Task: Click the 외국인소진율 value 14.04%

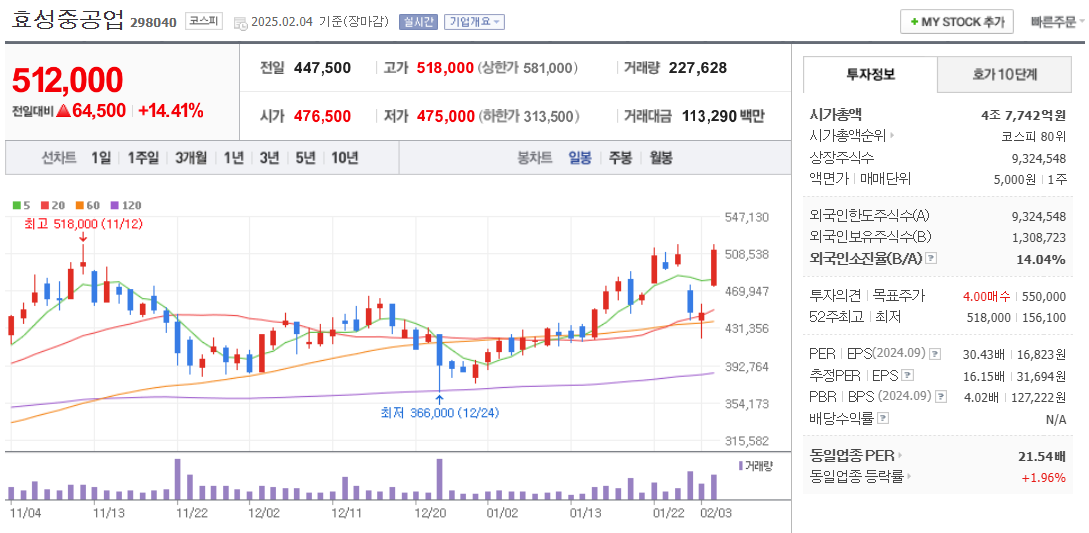Action: 1042,259
